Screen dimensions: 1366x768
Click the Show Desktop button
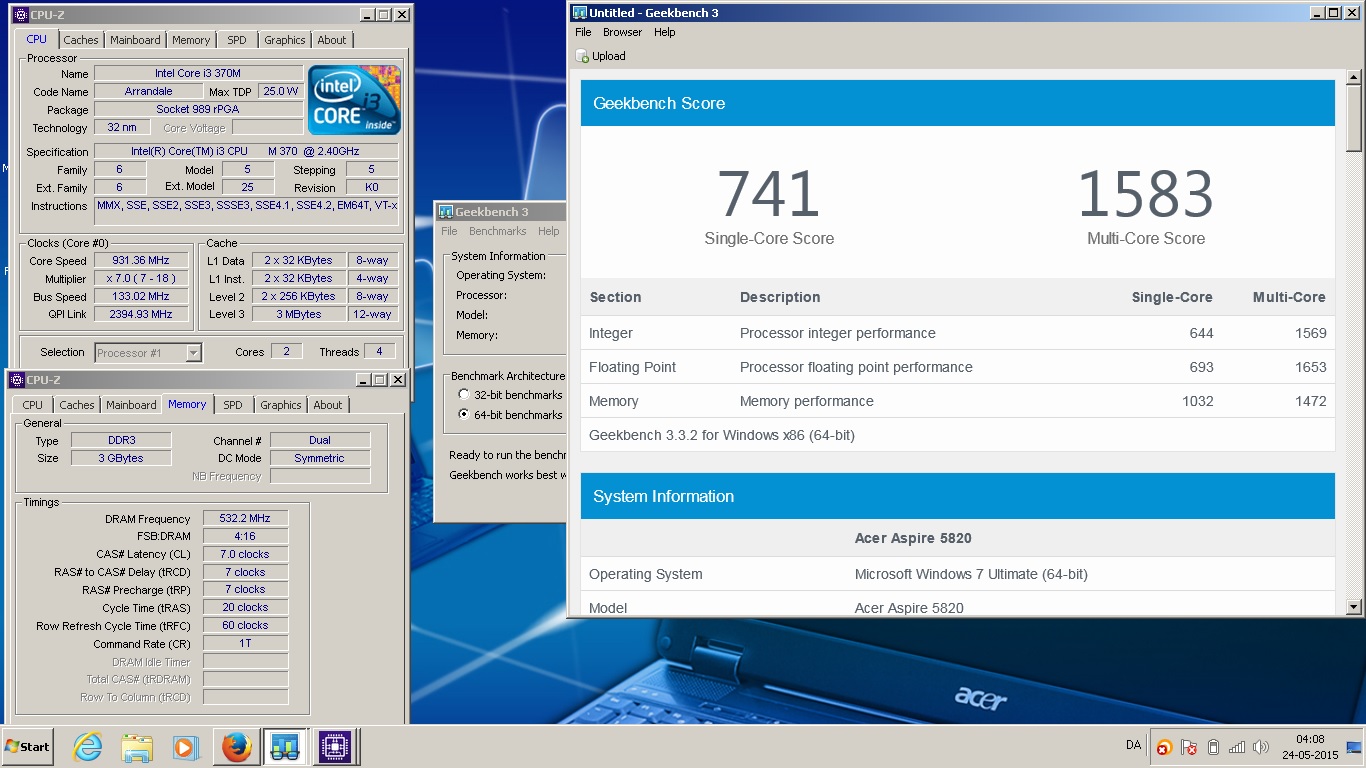pyautogui.click(x=1355, y=747)
